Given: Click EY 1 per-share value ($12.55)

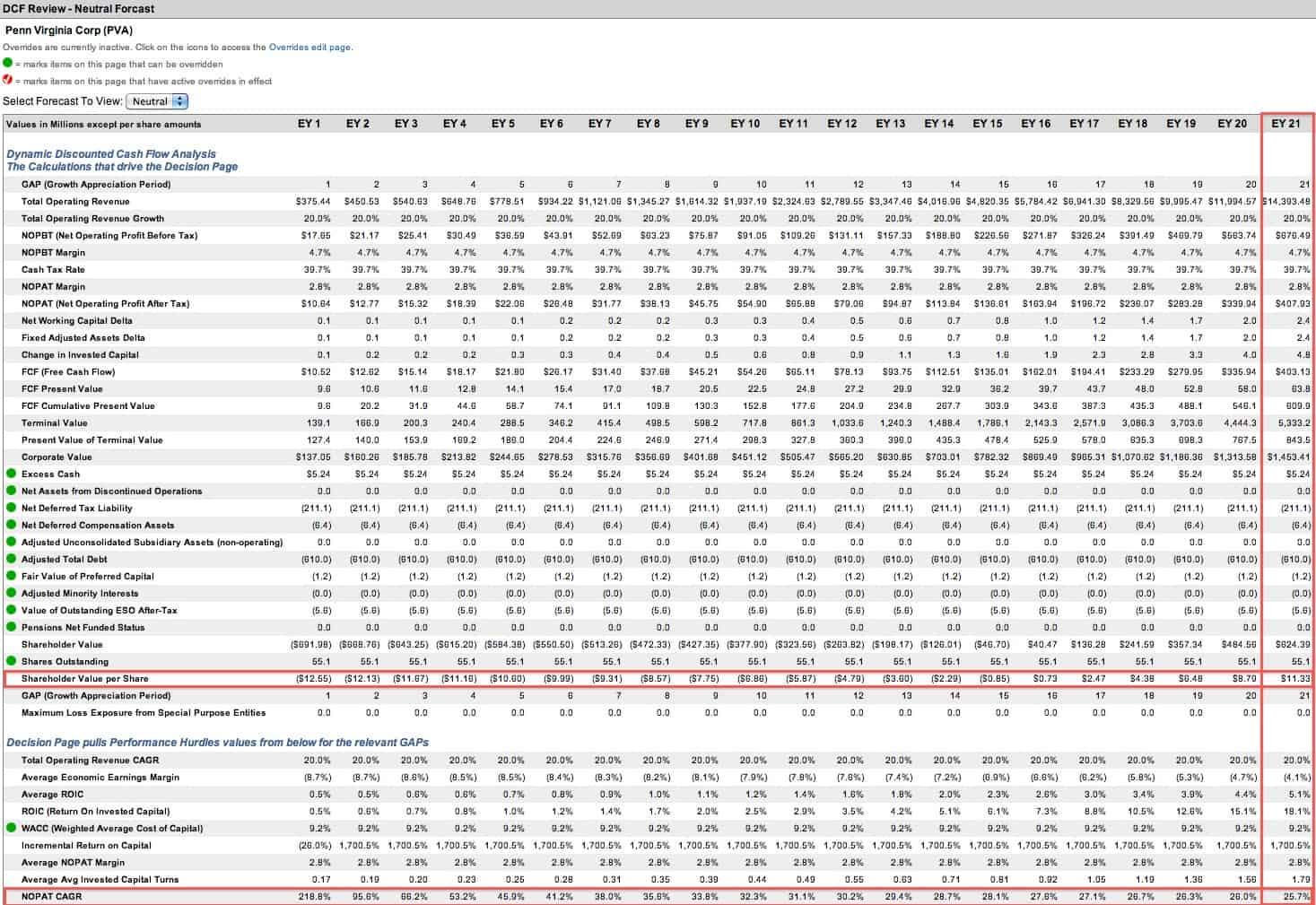Looking at the screenshot, I should tap(314, 678).
